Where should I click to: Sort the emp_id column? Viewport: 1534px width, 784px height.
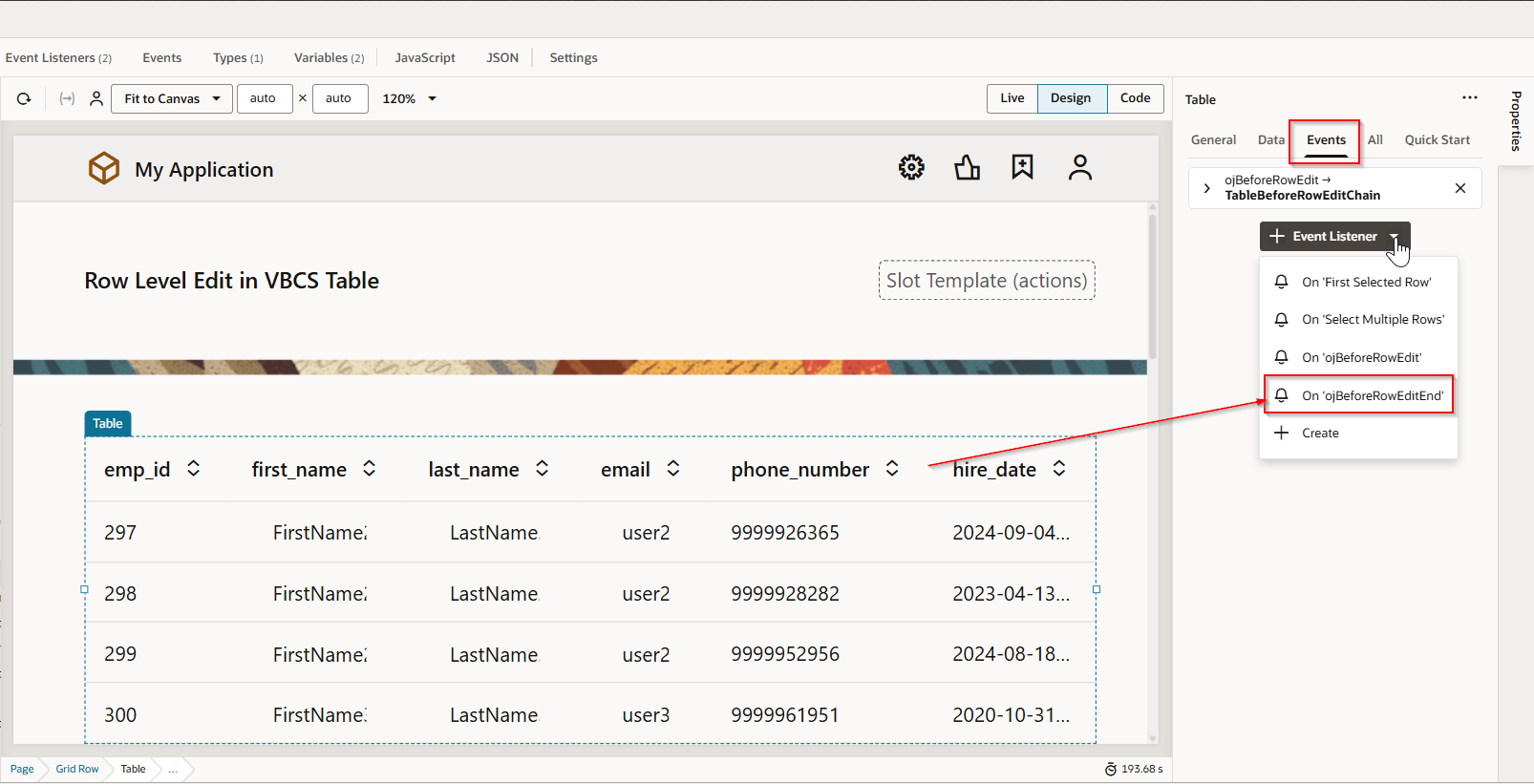pos(194,469)
